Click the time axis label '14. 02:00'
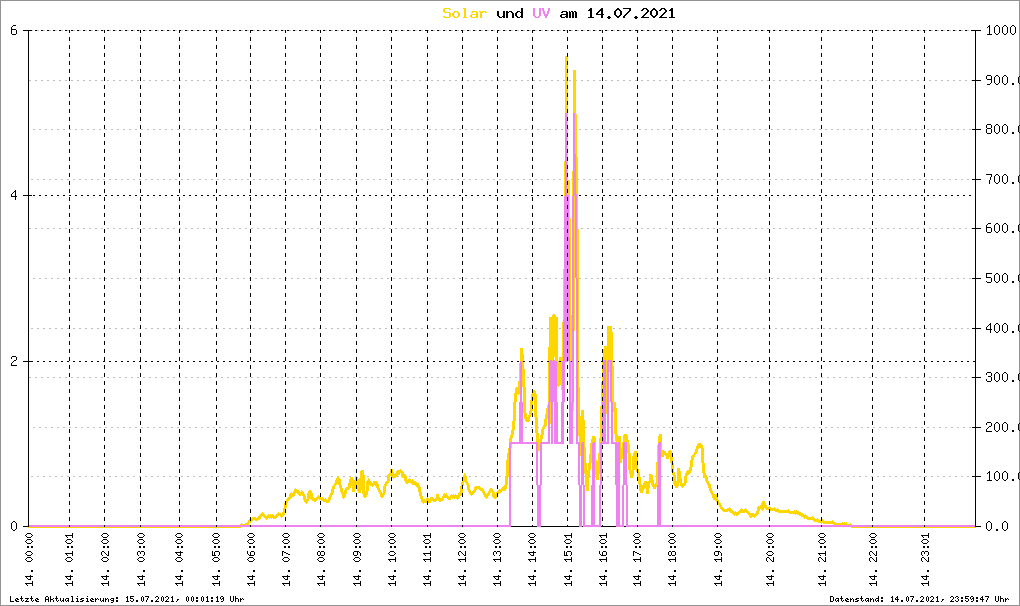The image size is (1020, 606). point(105,560)
